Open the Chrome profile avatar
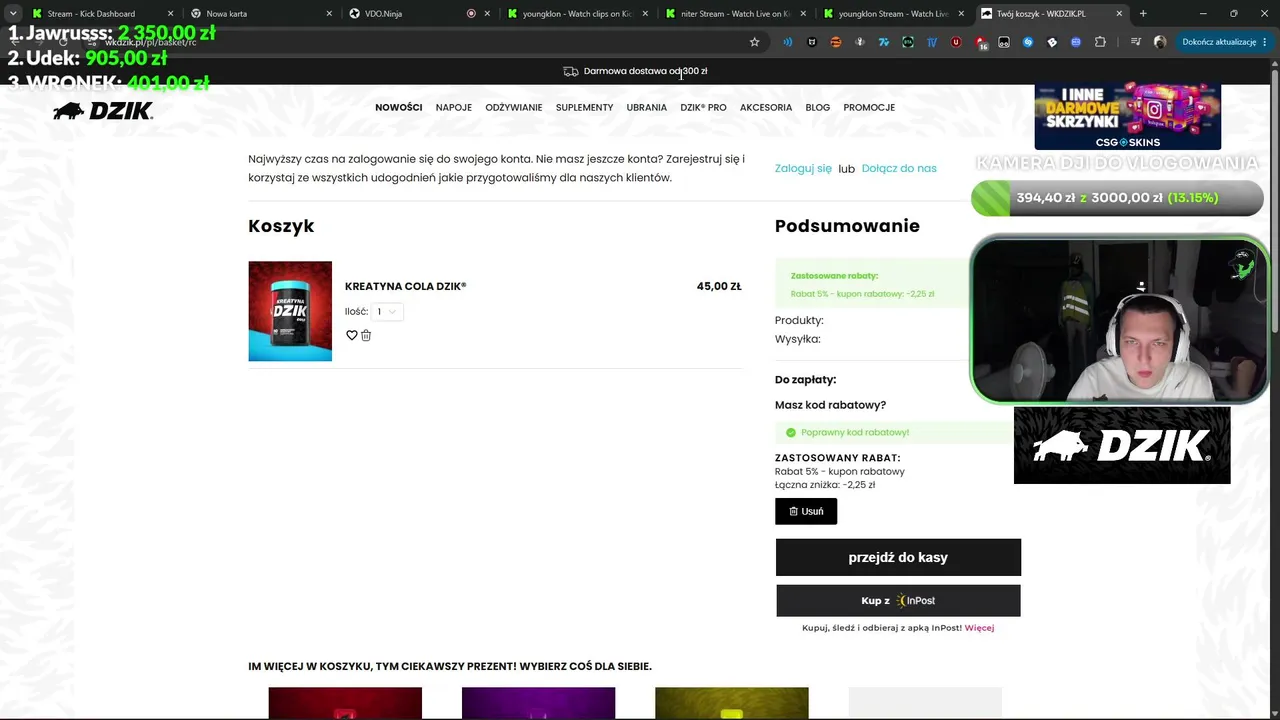1280x720 pixels. click(x=1160, y=42)
